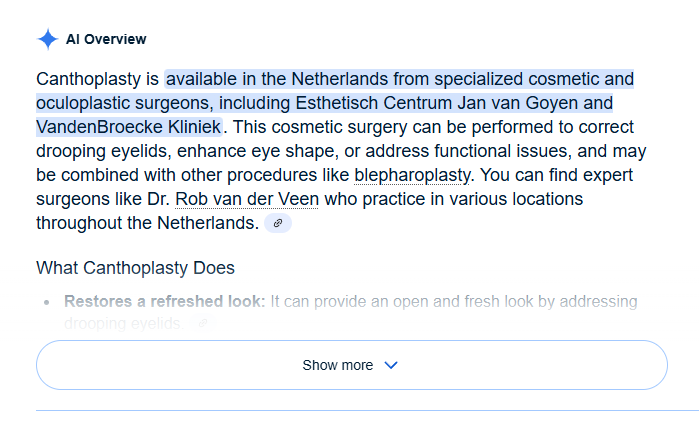Screen dimensions: 699x424
Task: Open the source link chip after 'Netherlands.'
Action: click(278, 223)
